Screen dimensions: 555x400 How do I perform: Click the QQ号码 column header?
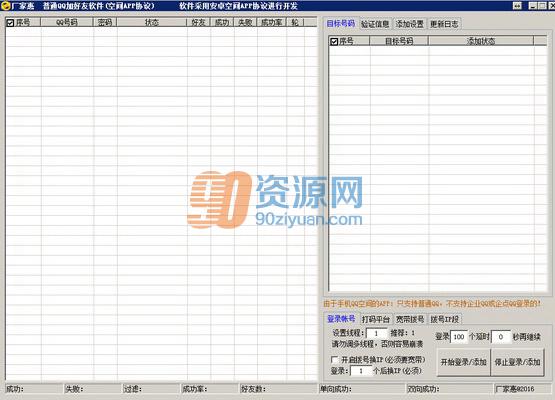(67, 22)
